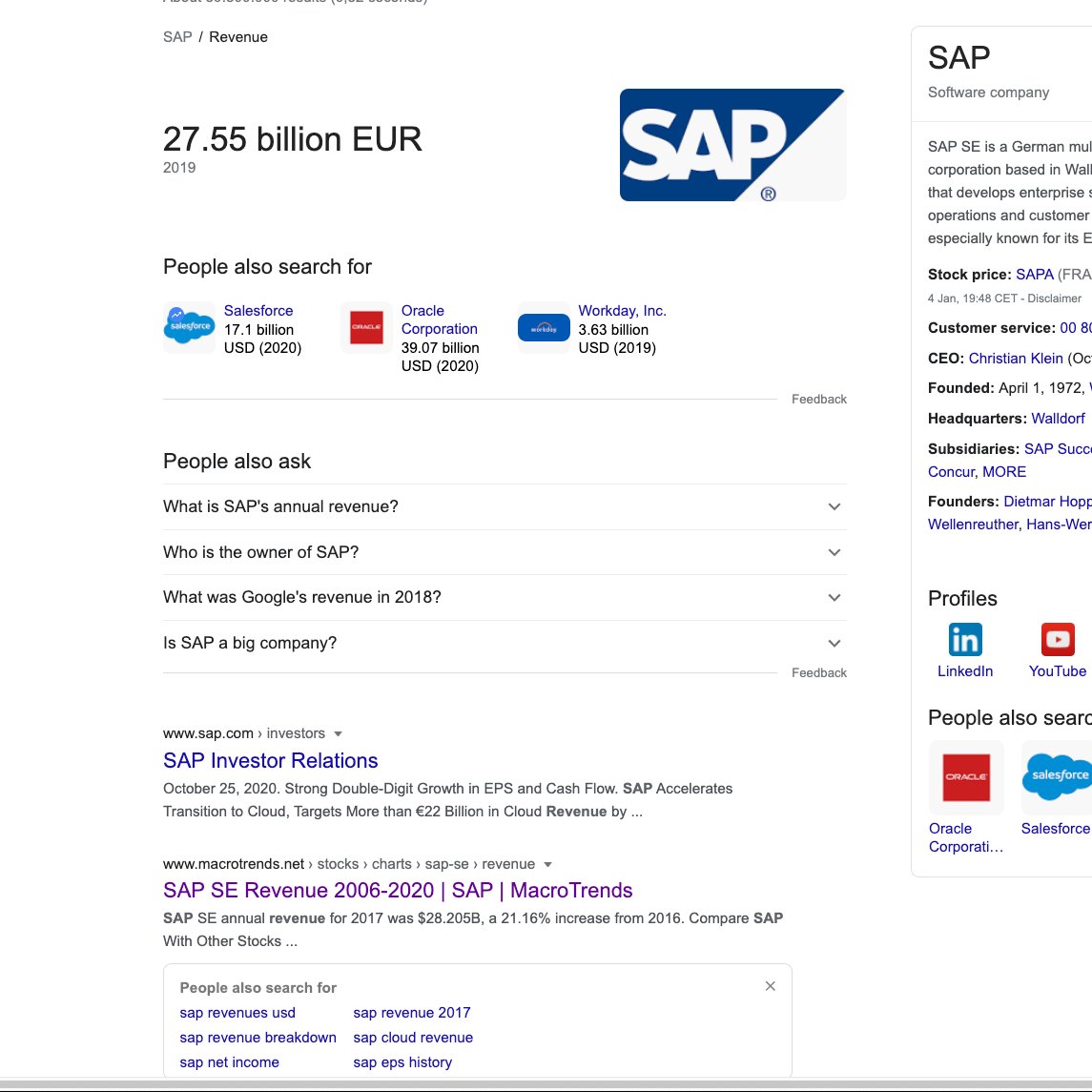
Task: Click Feedback under People also search for
Action: tap(819, 399)
